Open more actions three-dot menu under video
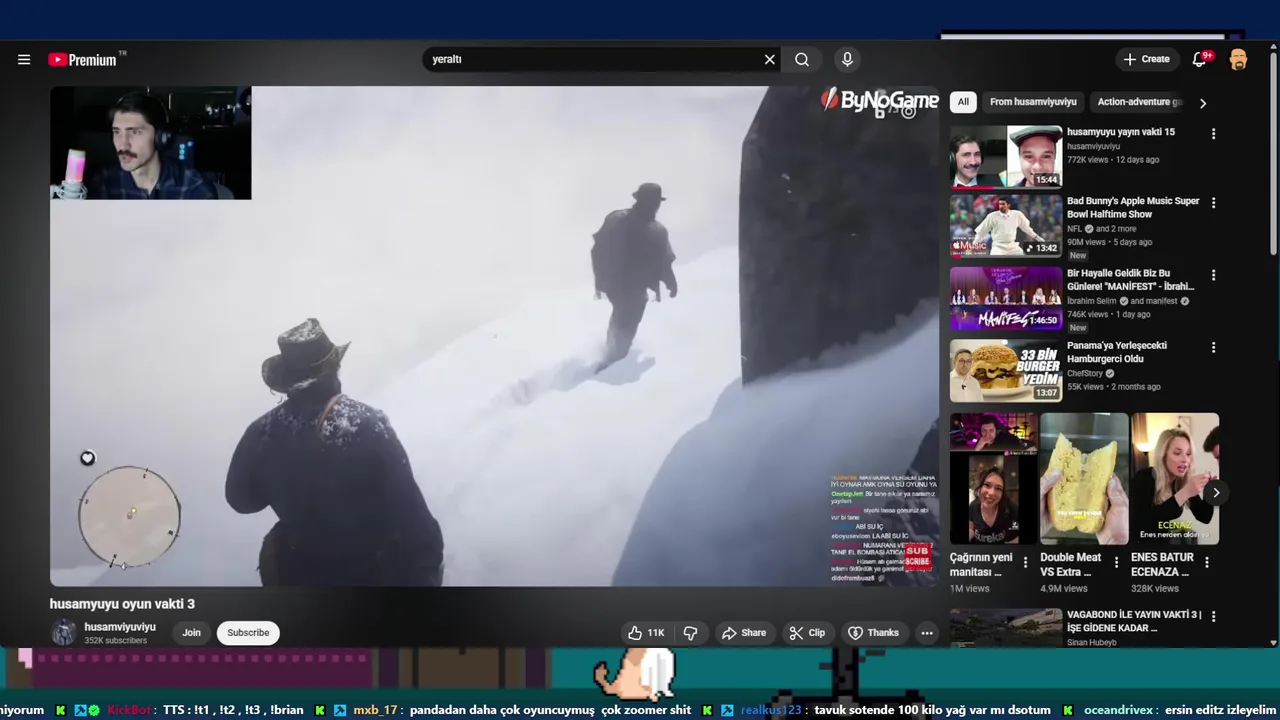The image size is (1280, 720). 927,632
